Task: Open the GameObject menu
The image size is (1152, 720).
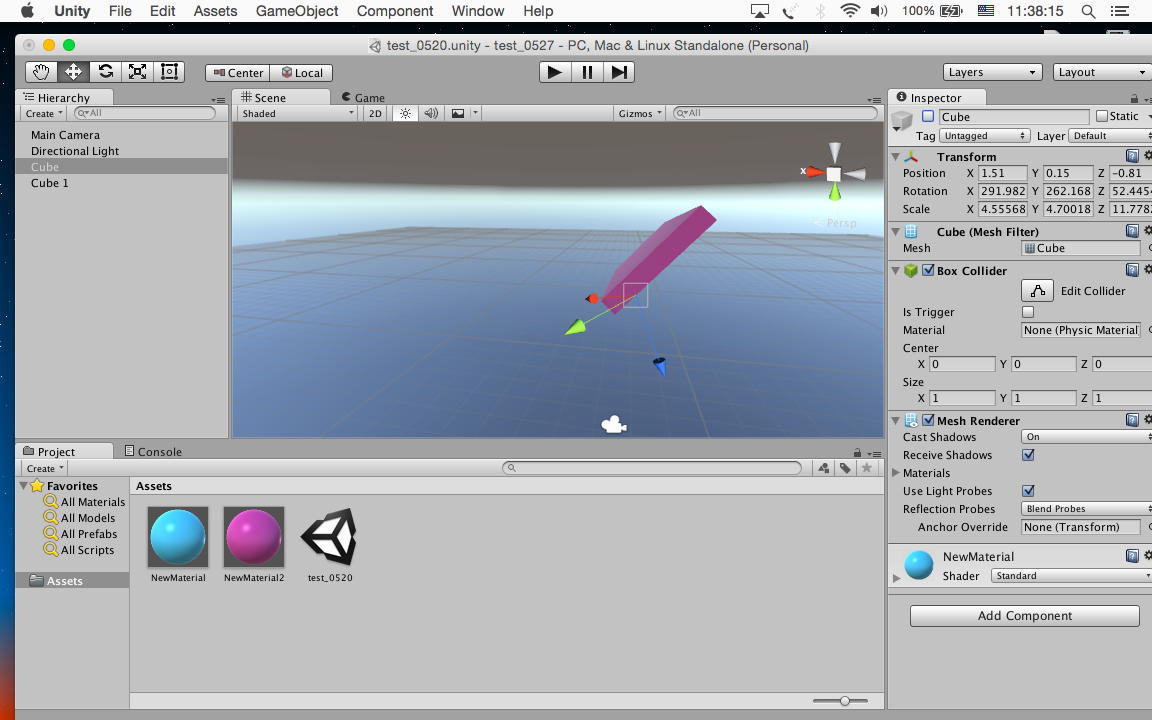Action: 297,11
